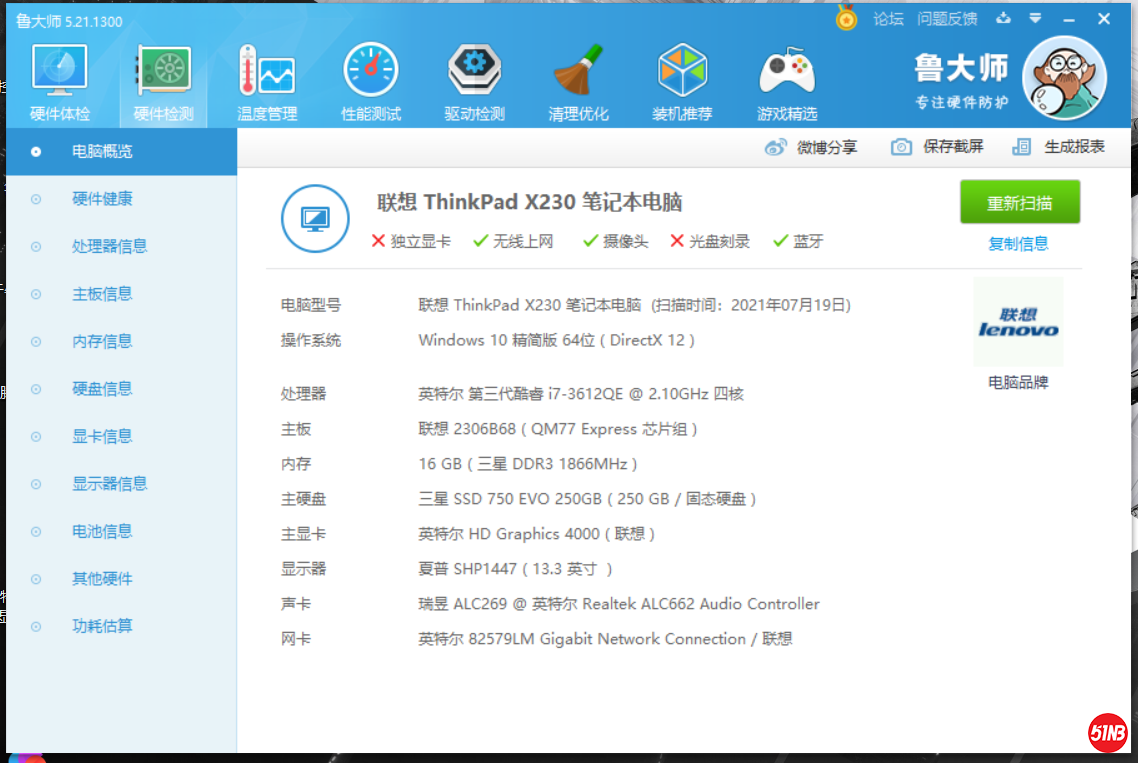The image size is (1138, 763).
Task: Click 问题反馈 feedback link in title bar
Action: click(947, 18)
